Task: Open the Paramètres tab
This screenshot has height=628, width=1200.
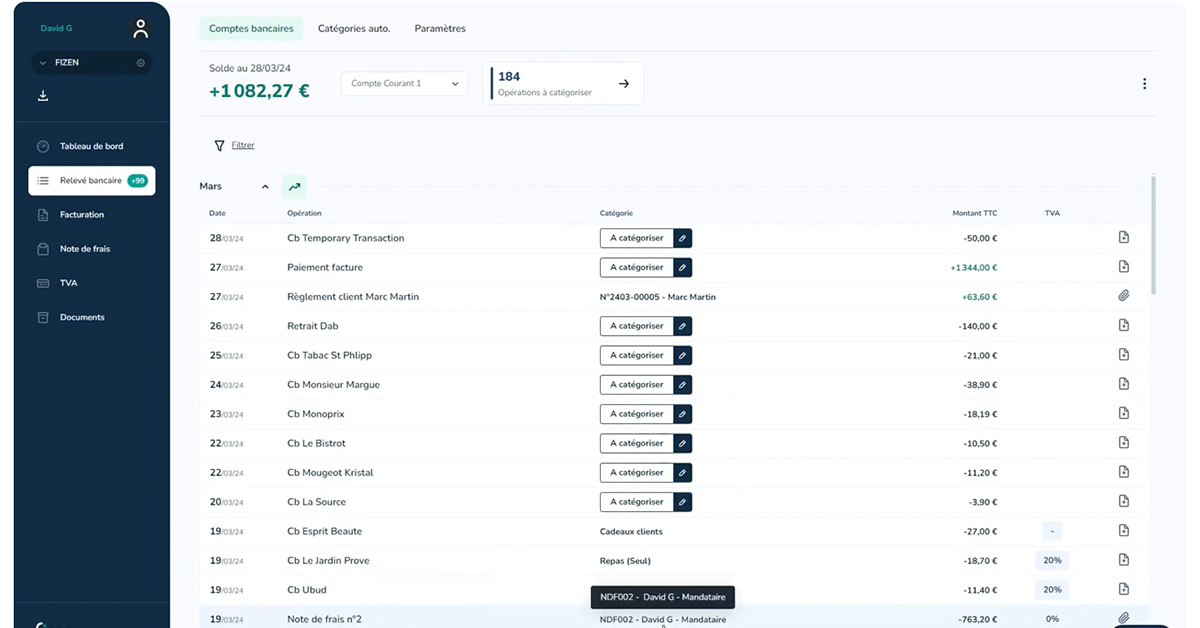Action: click(x=440, y=29)
